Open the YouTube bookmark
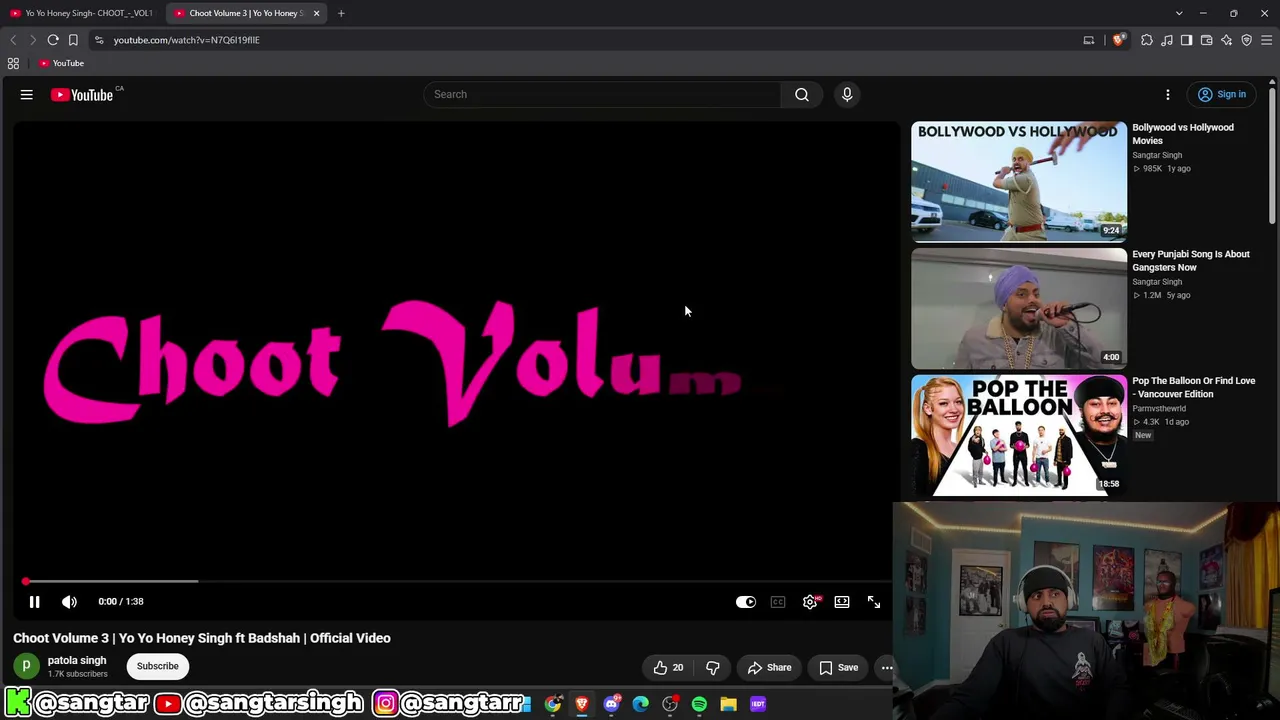 [x=62, y=63]
